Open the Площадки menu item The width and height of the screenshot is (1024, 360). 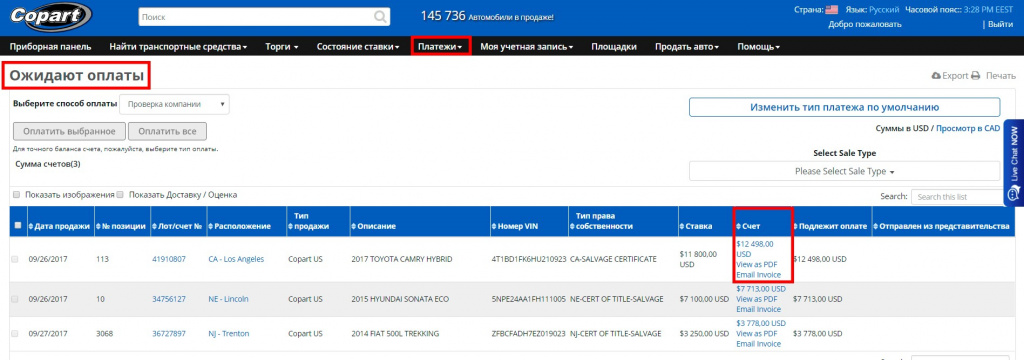(x=614, y=47)
